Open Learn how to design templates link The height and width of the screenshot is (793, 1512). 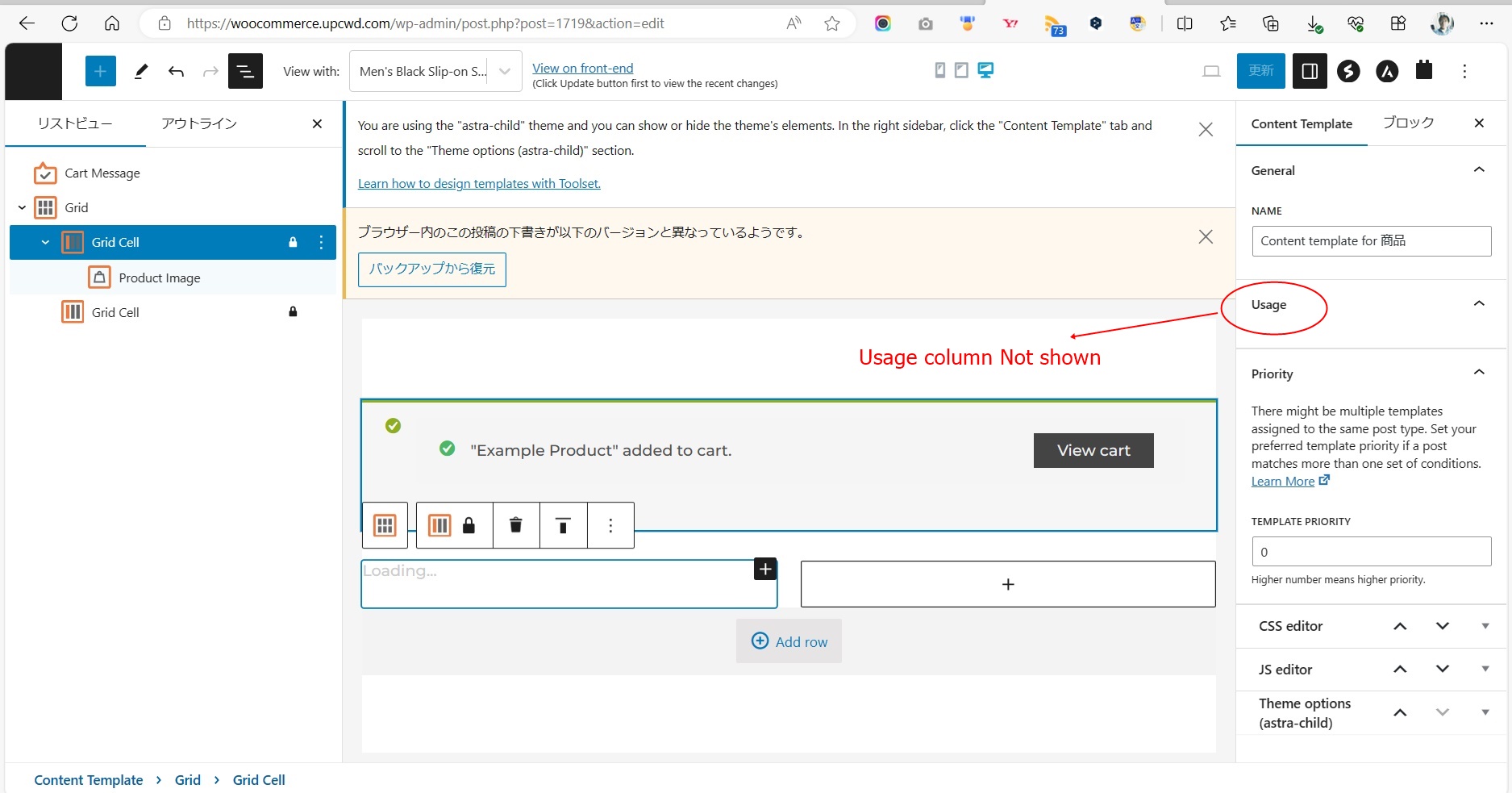[x=479, y=183]
